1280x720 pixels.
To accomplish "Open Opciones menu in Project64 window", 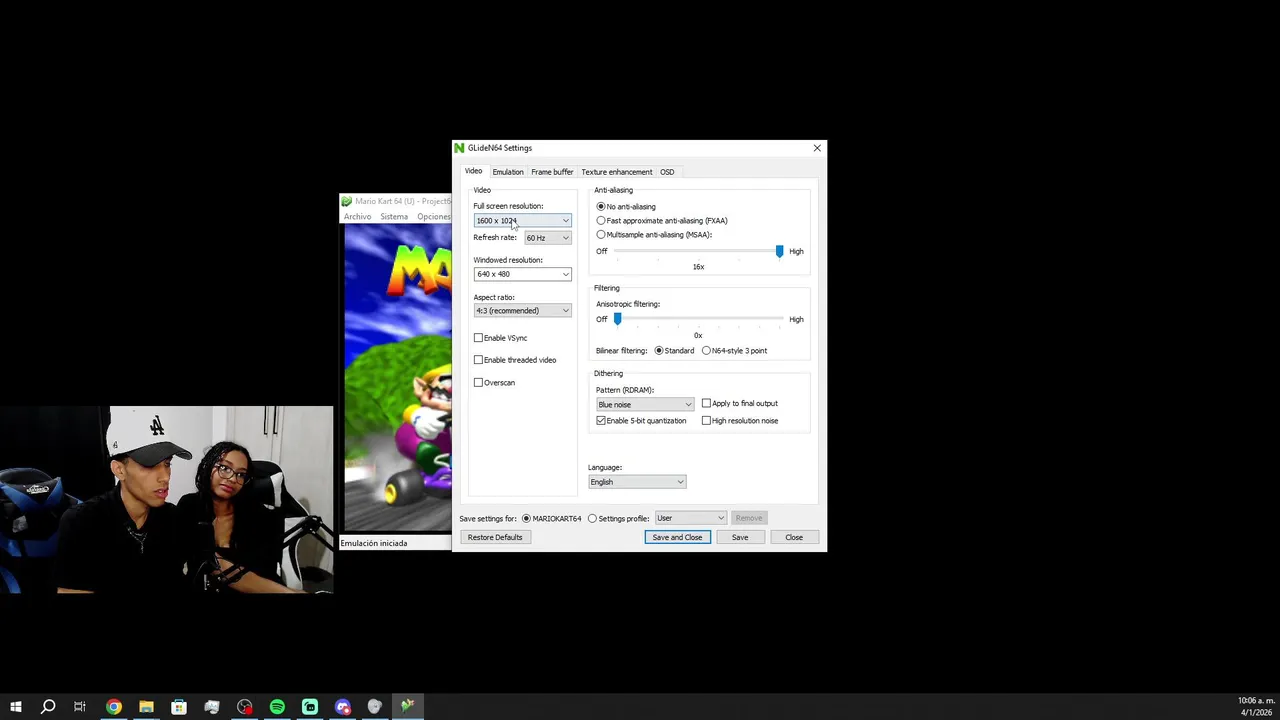I will [x=434, y=217].
